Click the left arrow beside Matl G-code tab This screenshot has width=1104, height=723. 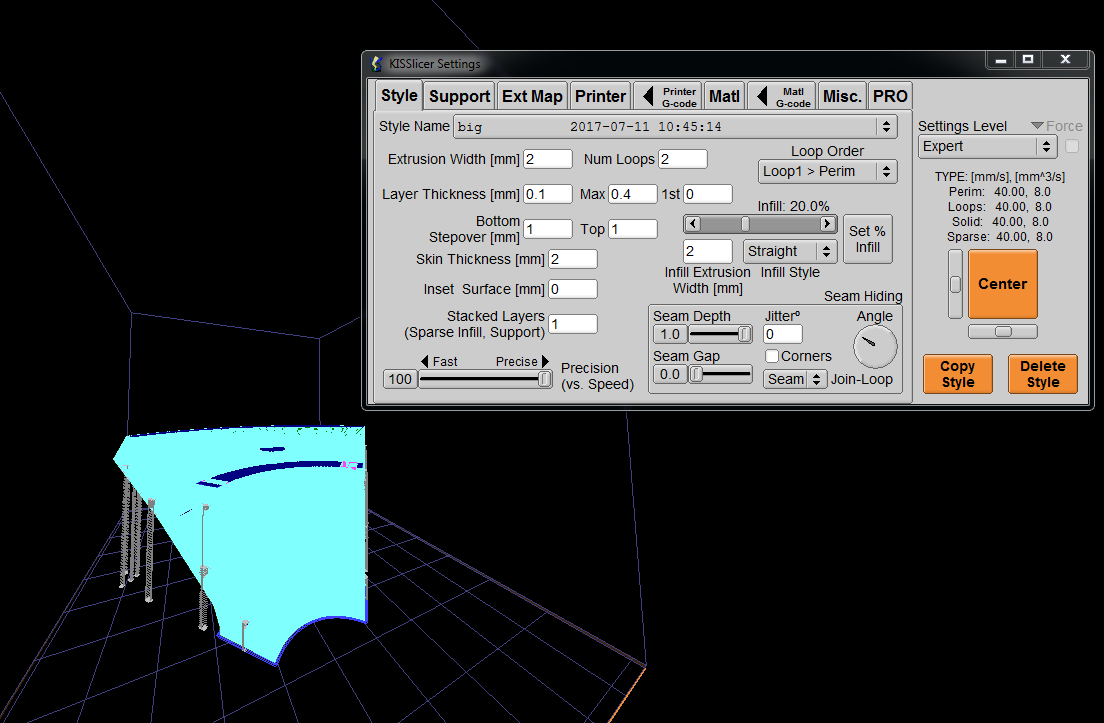pos(762,96)
